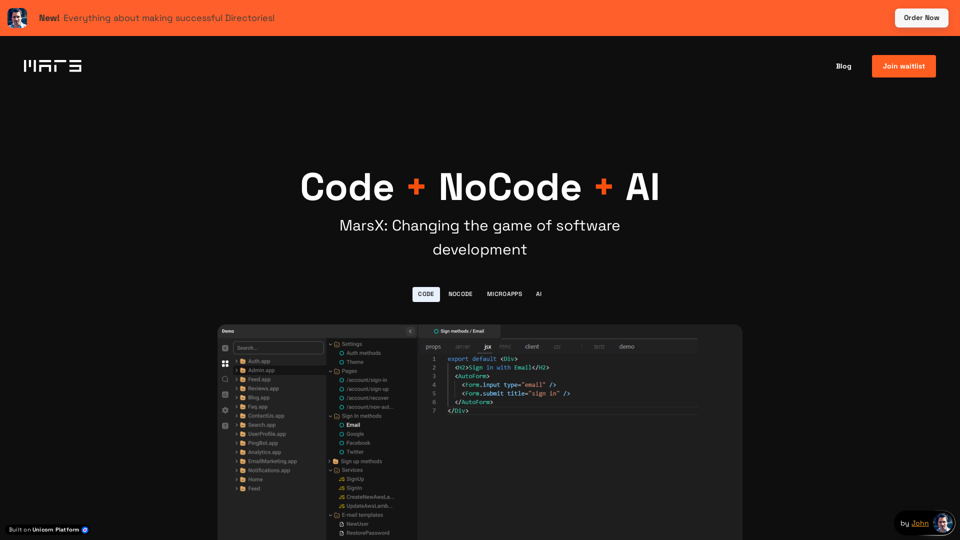Select the Email sign-in method
The image size is (960, 540).
tap(353, 425)
